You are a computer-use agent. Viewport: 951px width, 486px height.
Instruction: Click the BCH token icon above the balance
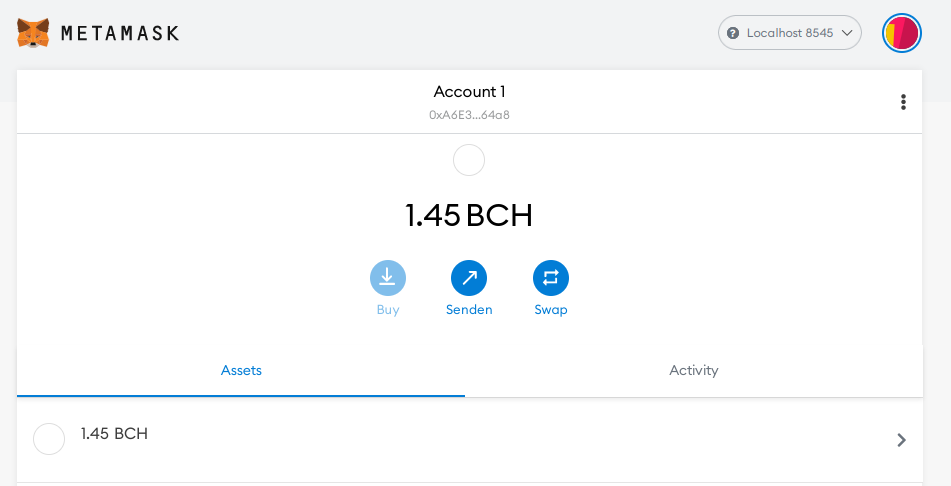(x=469, y=160)
